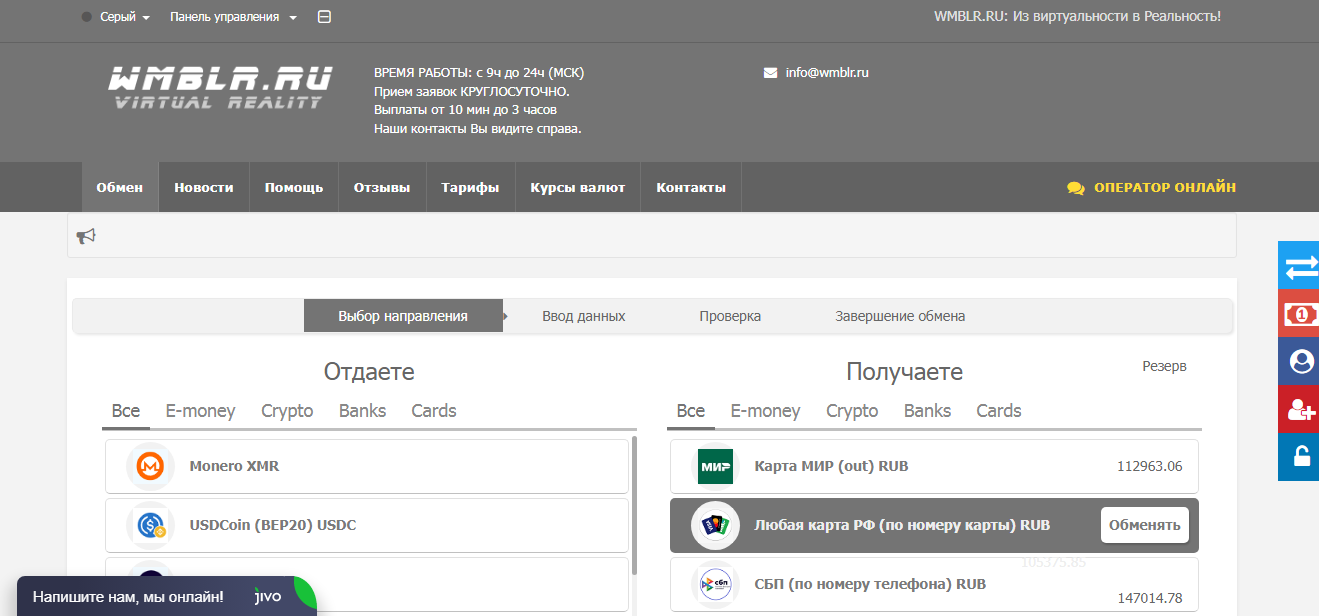The width and height of the screenshot is (1319, 616).
Task: Click the WMBLR.RU Virtual Reality logo
Action: [x=220, y=87]
